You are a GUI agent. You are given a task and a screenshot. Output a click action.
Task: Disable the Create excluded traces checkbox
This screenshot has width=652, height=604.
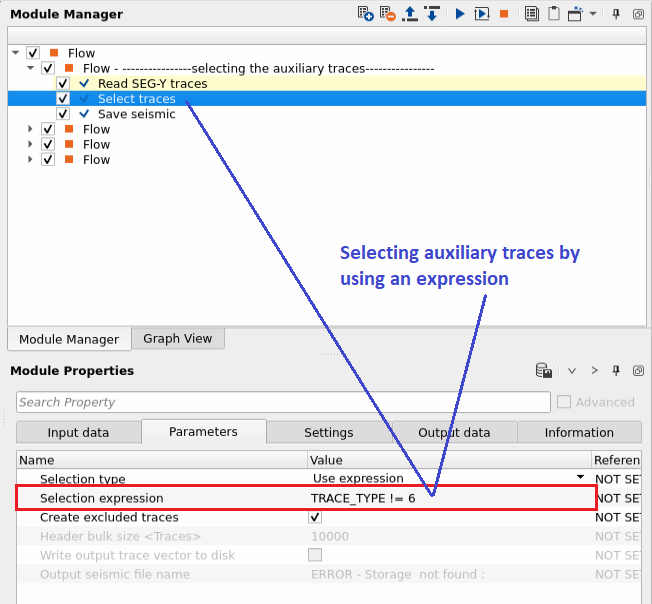pos(315,517)
